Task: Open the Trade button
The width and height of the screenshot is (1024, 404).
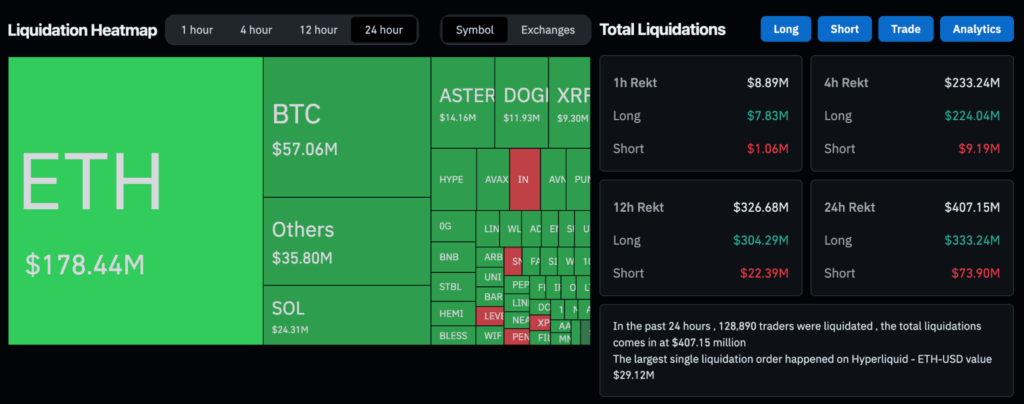Action: (905, 29)
